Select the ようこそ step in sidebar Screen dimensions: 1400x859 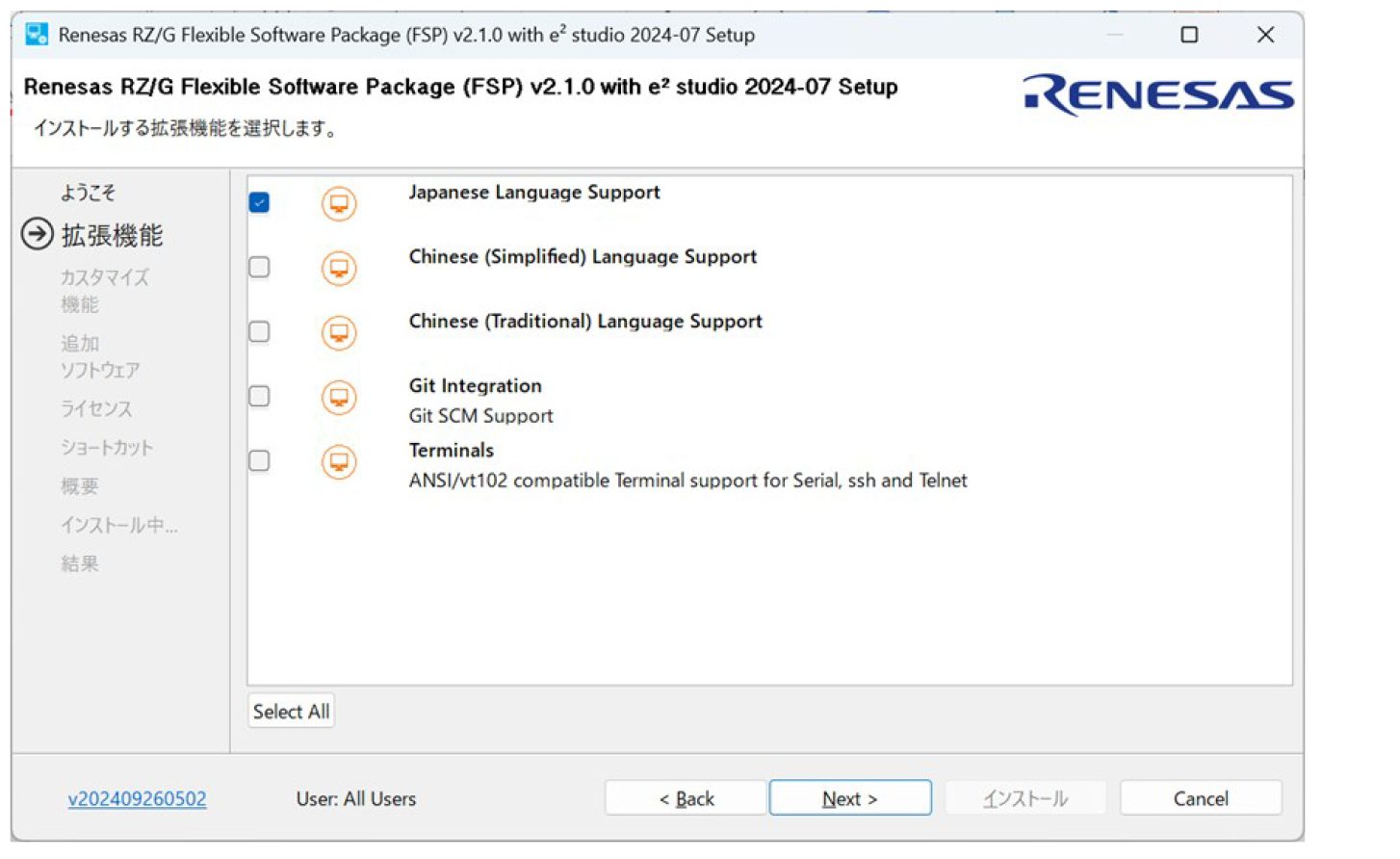[88, 193]
